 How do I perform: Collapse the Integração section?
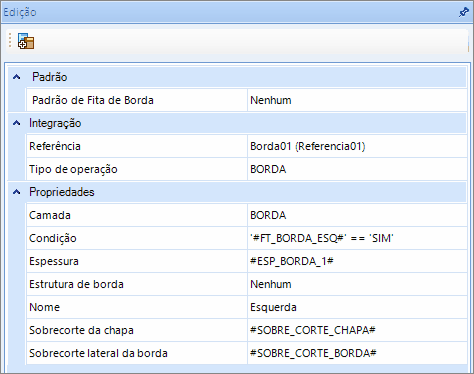pos(16,123)
